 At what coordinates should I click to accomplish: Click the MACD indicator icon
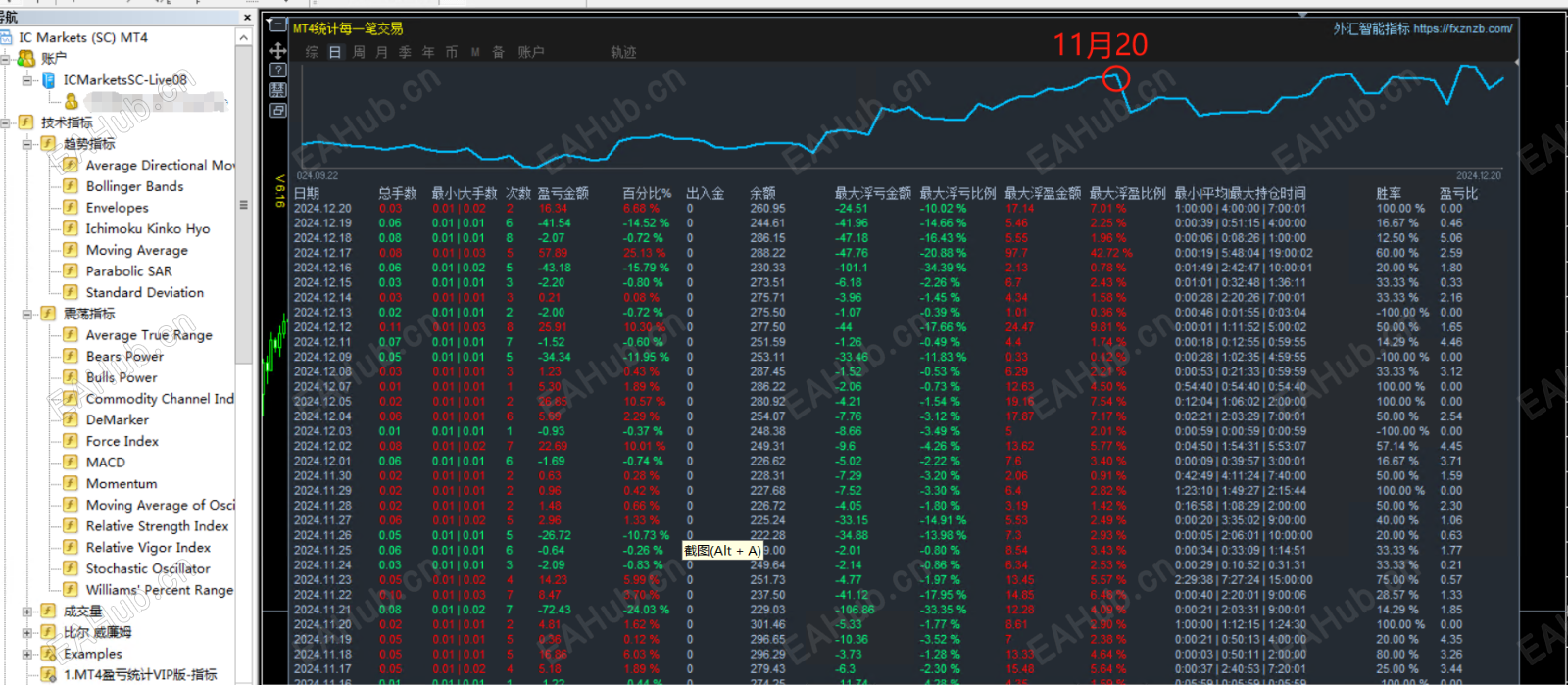(71, 463)
